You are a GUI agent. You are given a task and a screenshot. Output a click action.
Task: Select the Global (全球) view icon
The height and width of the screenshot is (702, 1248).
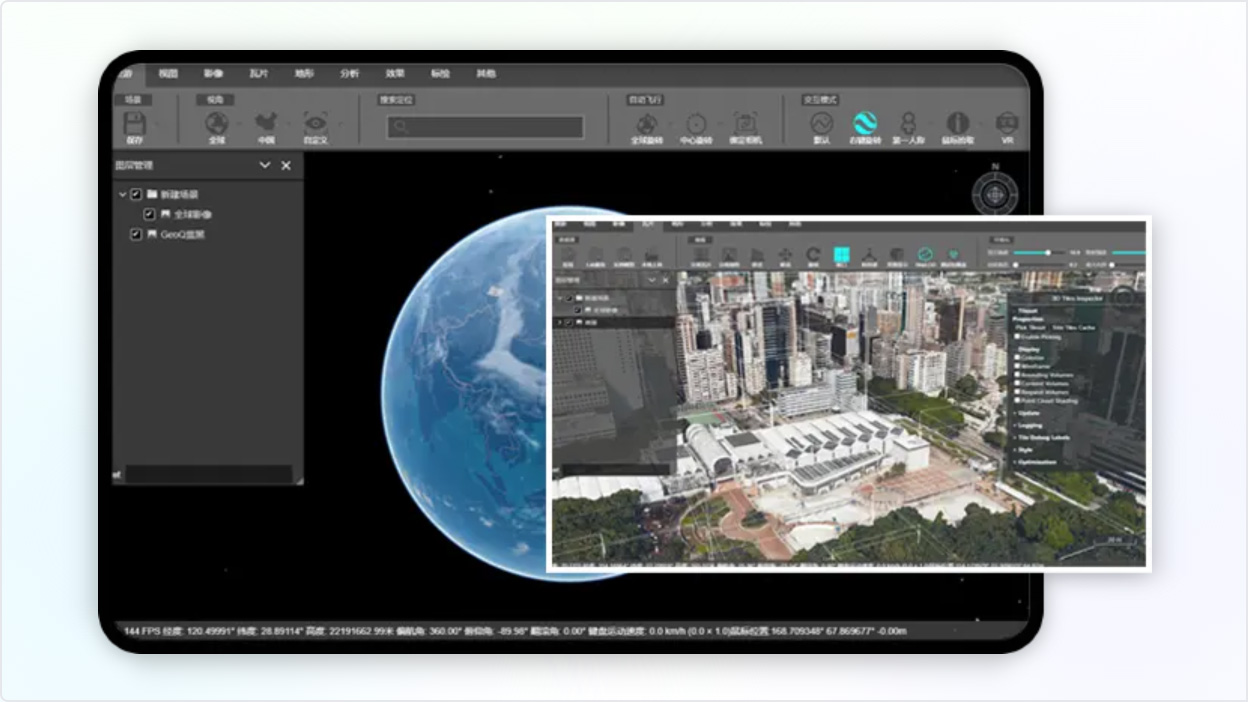[216, 124]
